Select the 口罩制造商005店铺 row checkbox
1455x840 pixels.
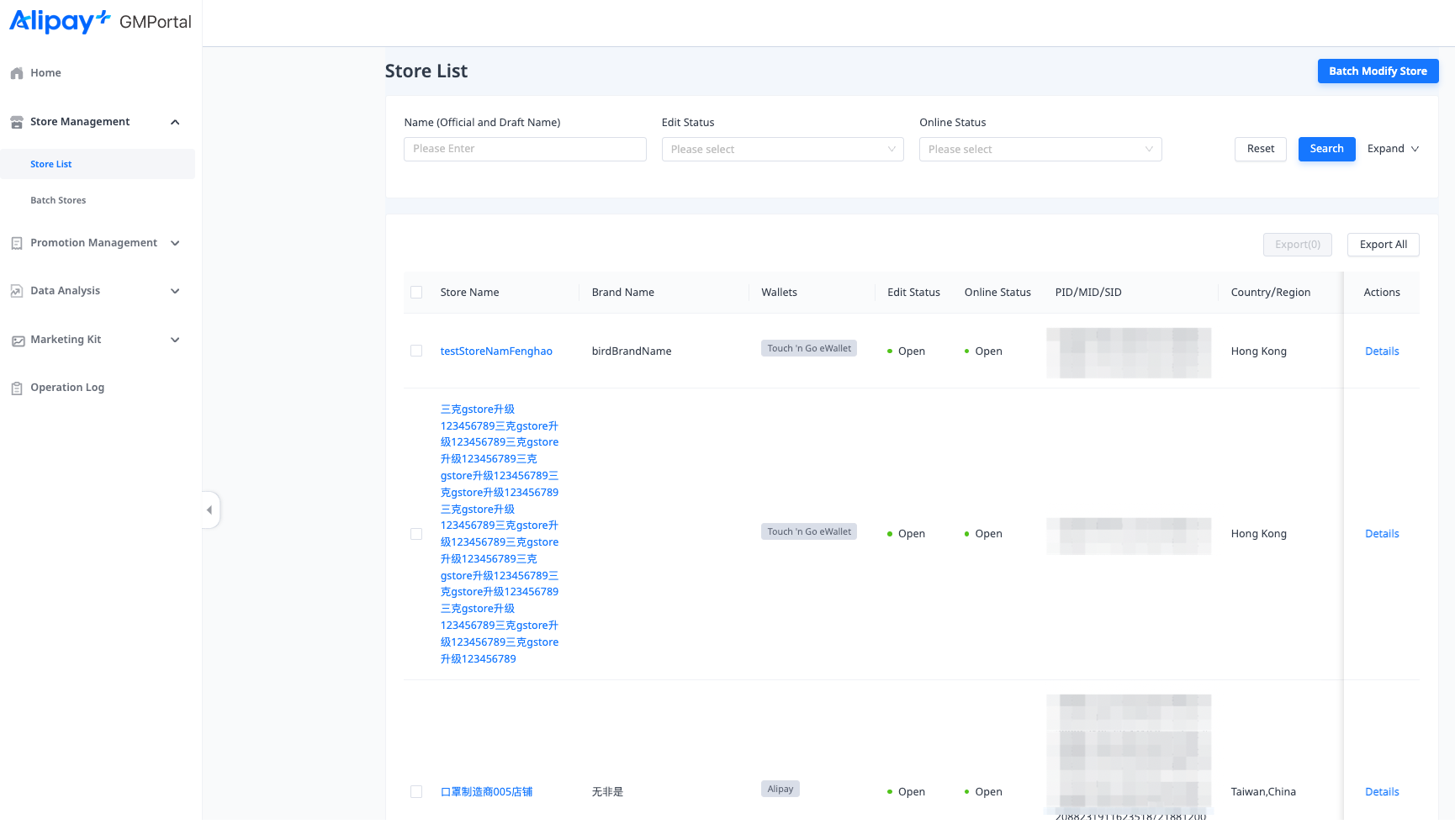point(416,791)
